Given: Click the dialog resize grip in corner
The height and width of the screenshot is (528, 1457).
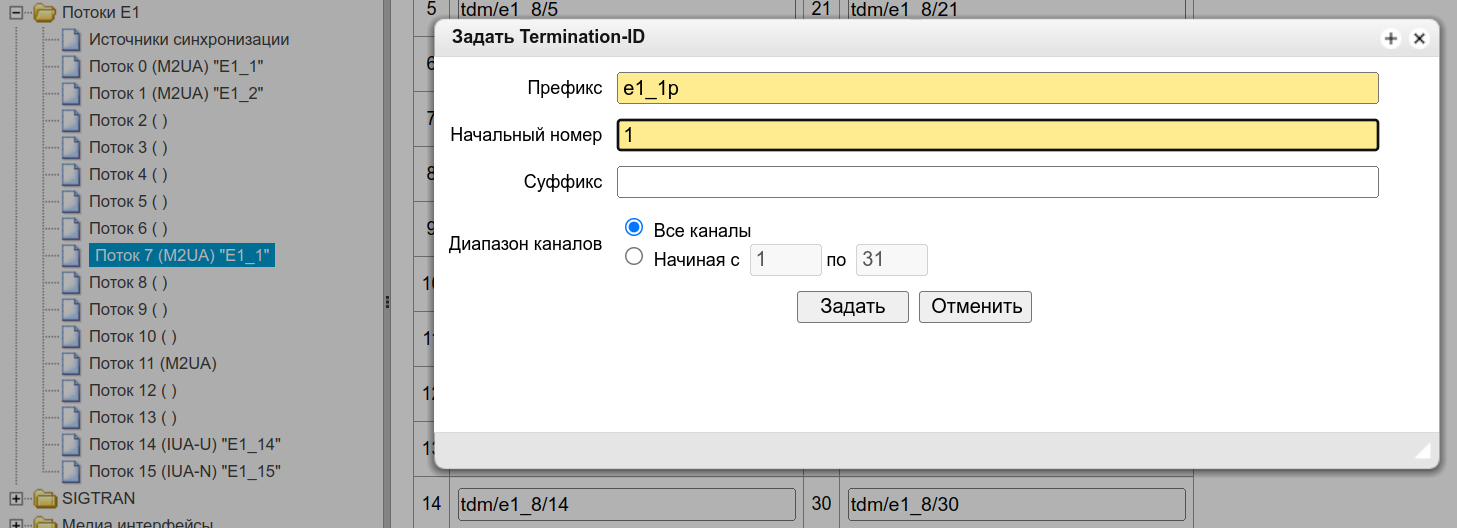Looking at the screenshot, I should click(x=1422, y=451).
